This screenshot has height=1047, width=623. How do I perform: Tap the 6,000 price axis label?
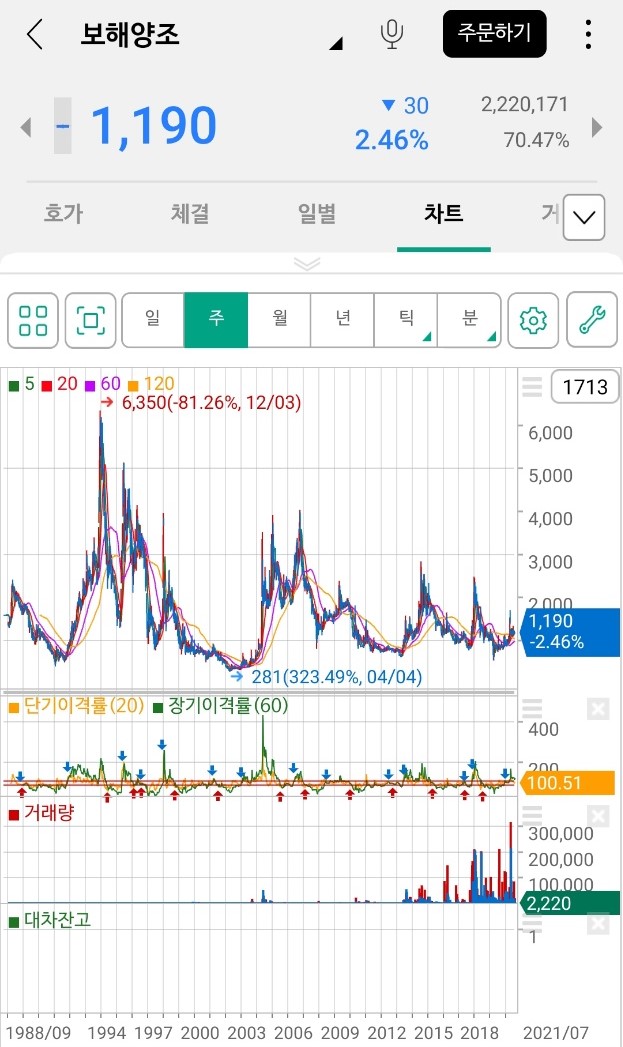[x=550, y=433]
